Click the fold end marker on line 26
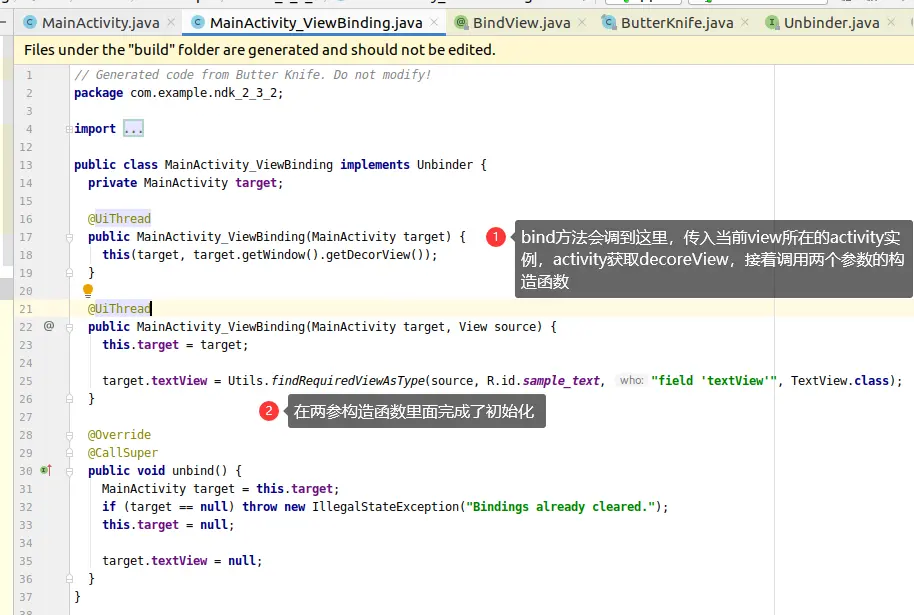Viewport: 914px width, 615px height. tap(69, 399)
